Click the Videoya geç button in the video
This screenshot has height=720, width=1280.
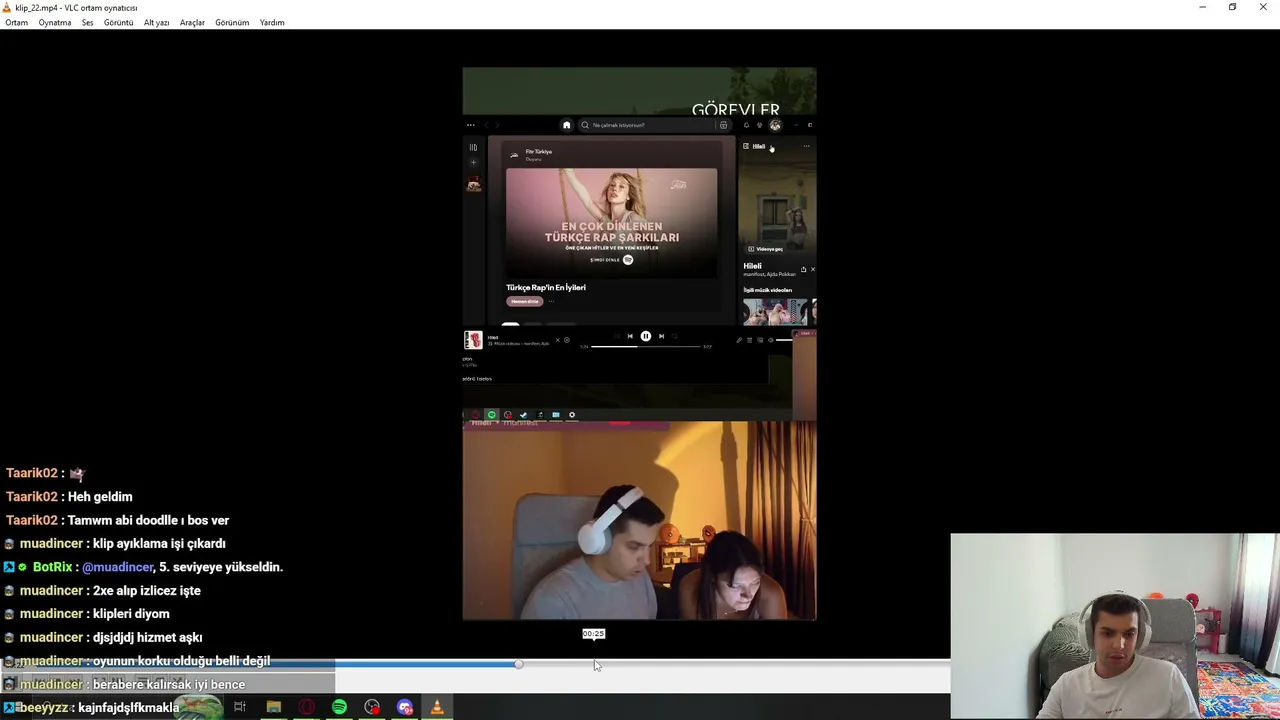click(x=766, y=249)
